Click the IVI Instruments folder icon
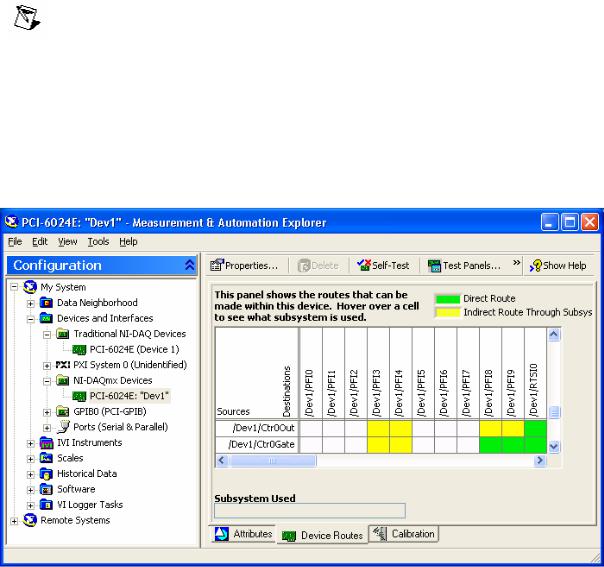 [46, 443]
